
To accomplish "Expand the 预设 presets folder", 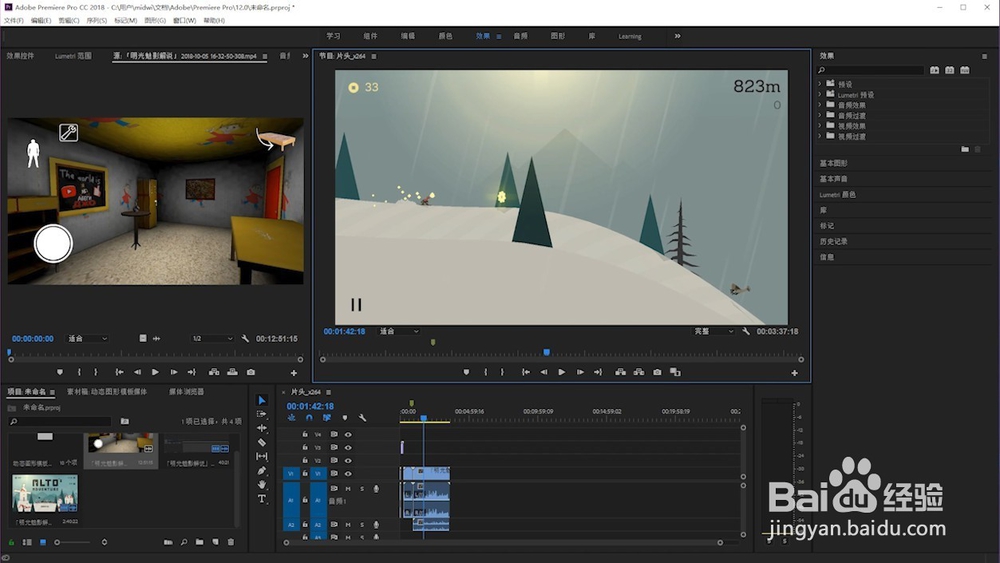I will point(820,84).
